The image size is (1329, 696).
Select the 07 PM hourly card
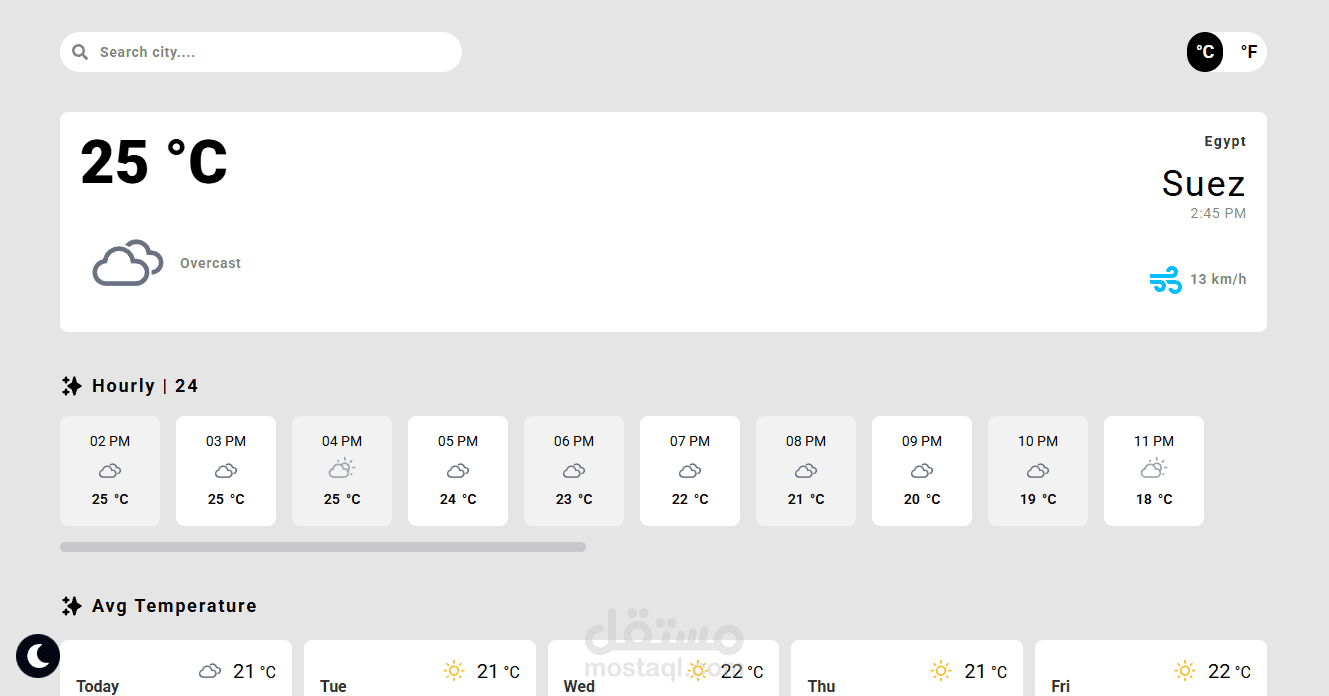pos(690,471)
